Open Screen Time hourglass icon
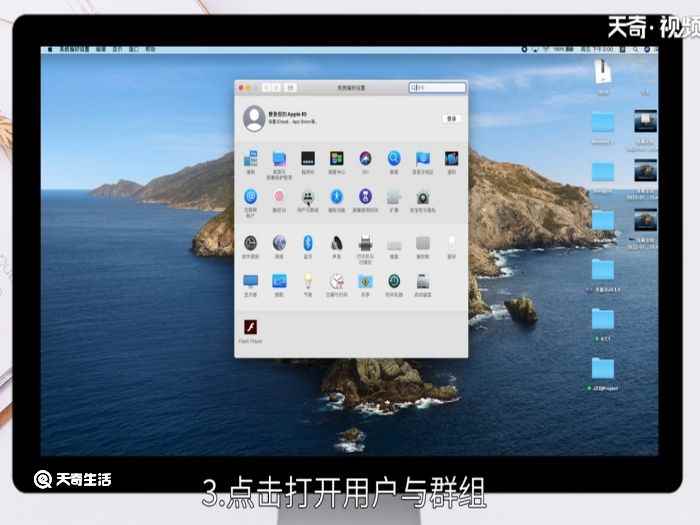This screenshot has width=700, height=525. pos(365,197)
